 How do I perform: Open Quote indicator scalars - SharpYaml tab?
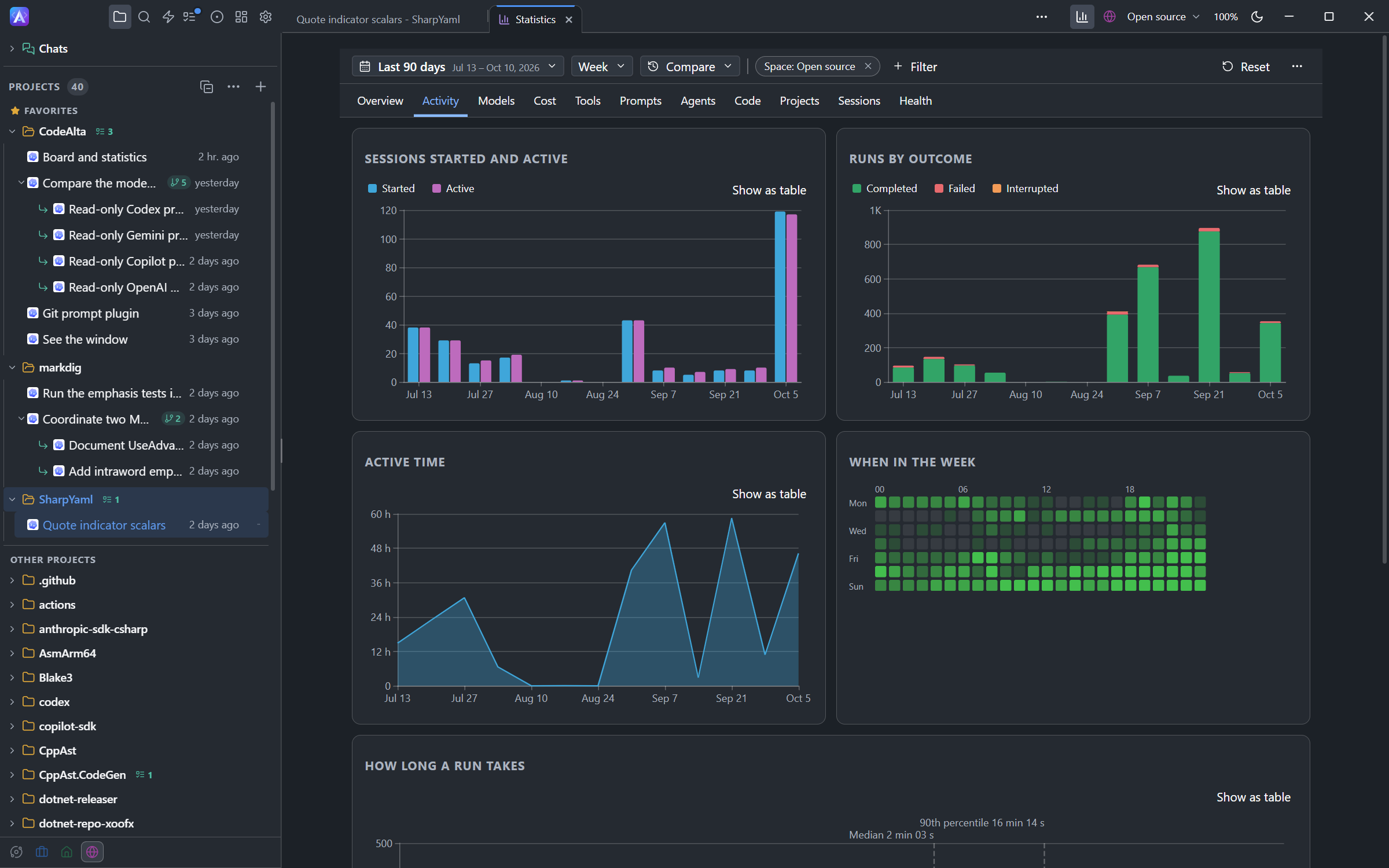point(378,20)
